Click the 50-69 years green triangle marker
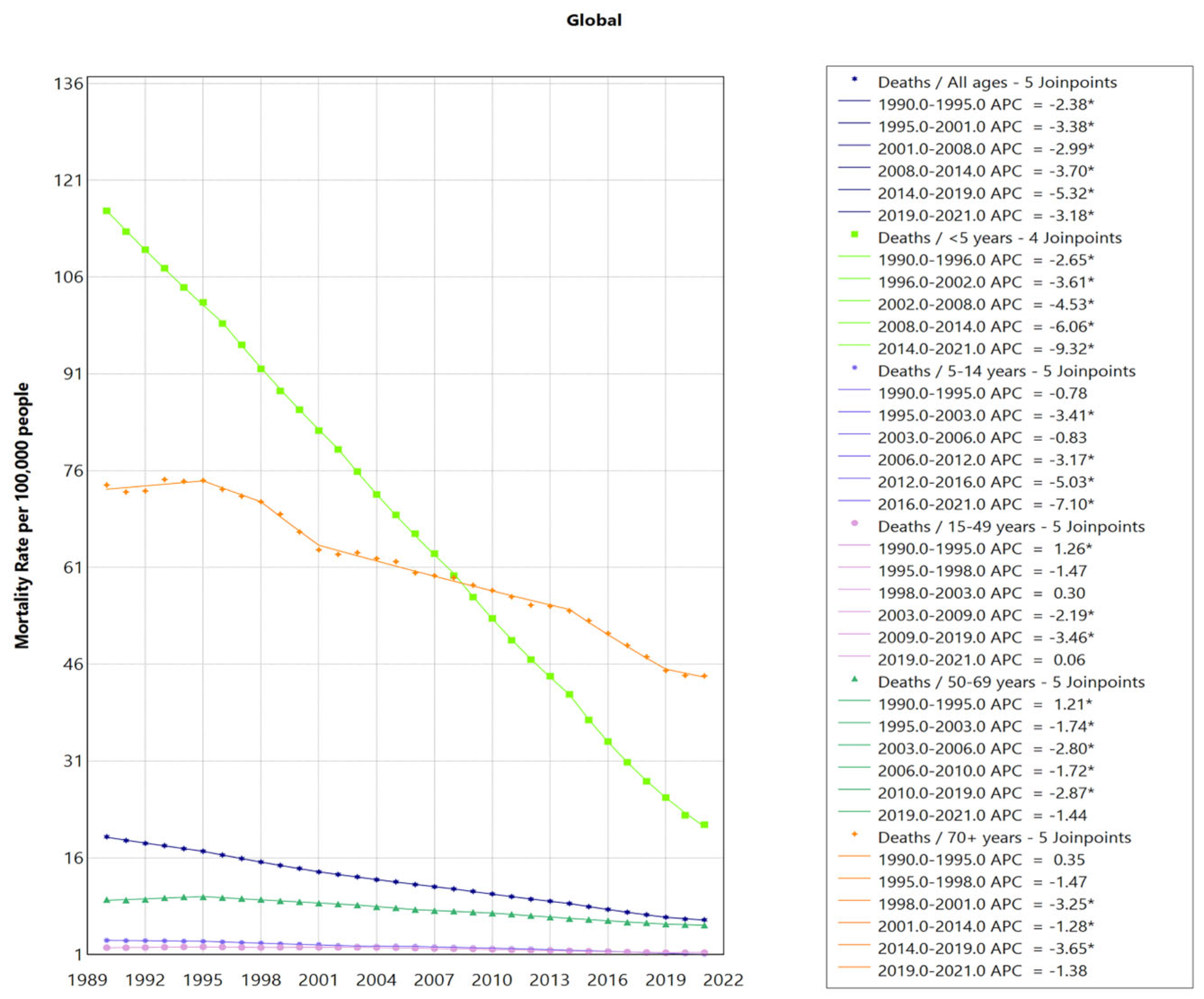The image size is (1204, 999). (854, 679)
